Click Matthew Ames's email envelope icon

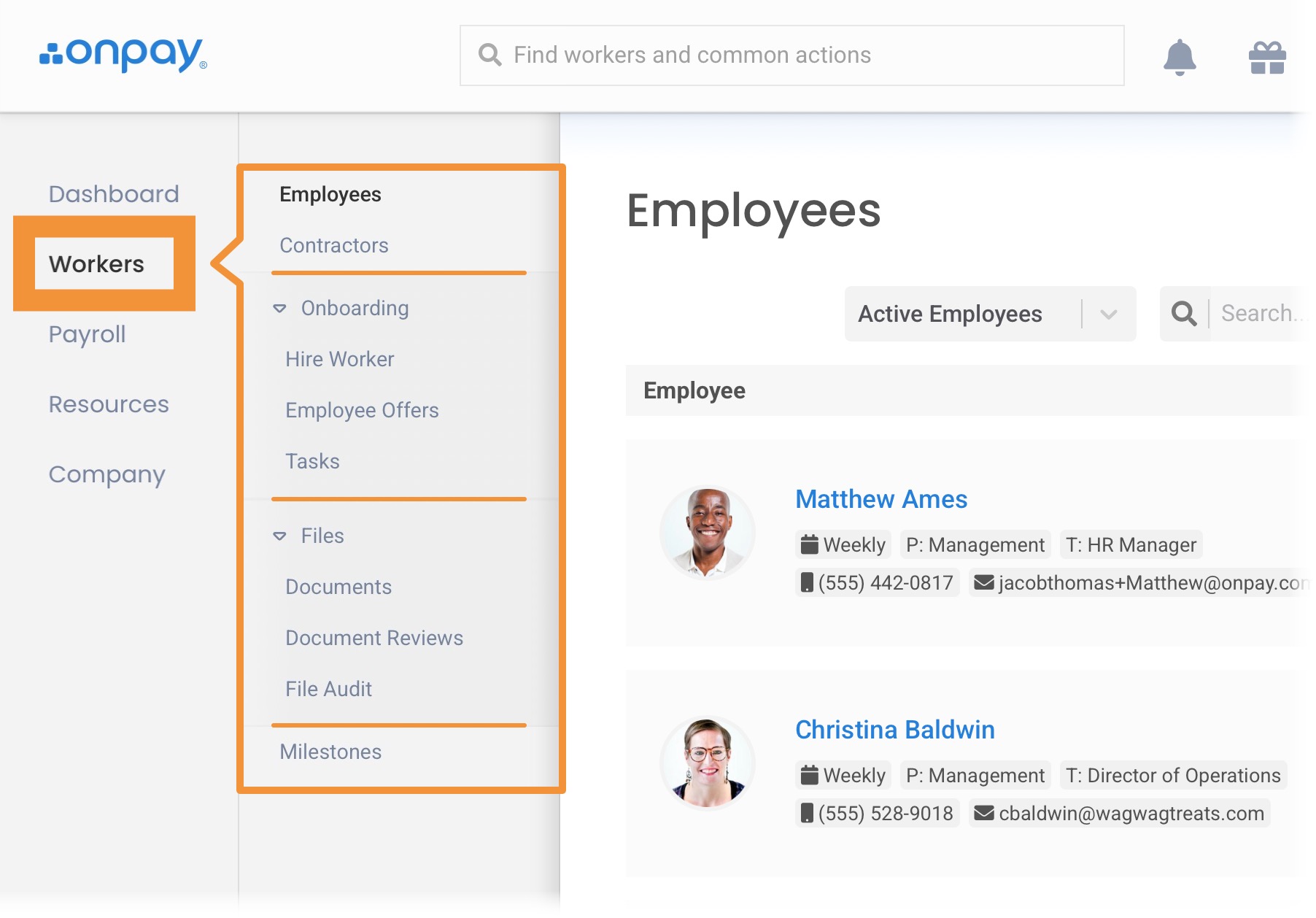pos(984,582)
